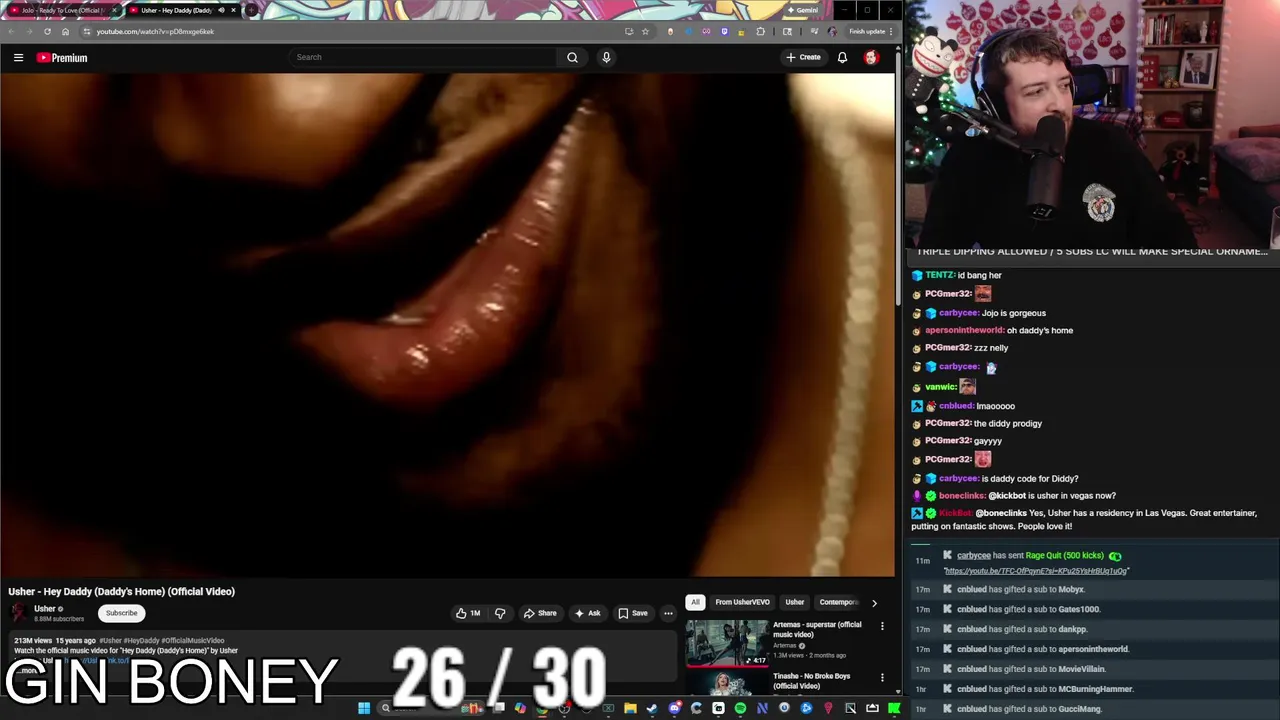Share the Usher video
This screenshot has width=1280, height=720.
coord(540,613)
